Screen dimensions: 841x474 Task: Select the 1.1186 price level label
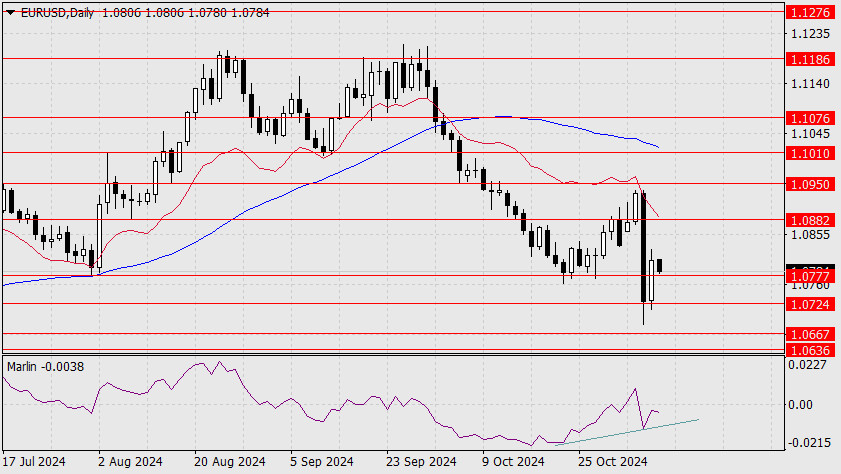(x=810, y=59)
